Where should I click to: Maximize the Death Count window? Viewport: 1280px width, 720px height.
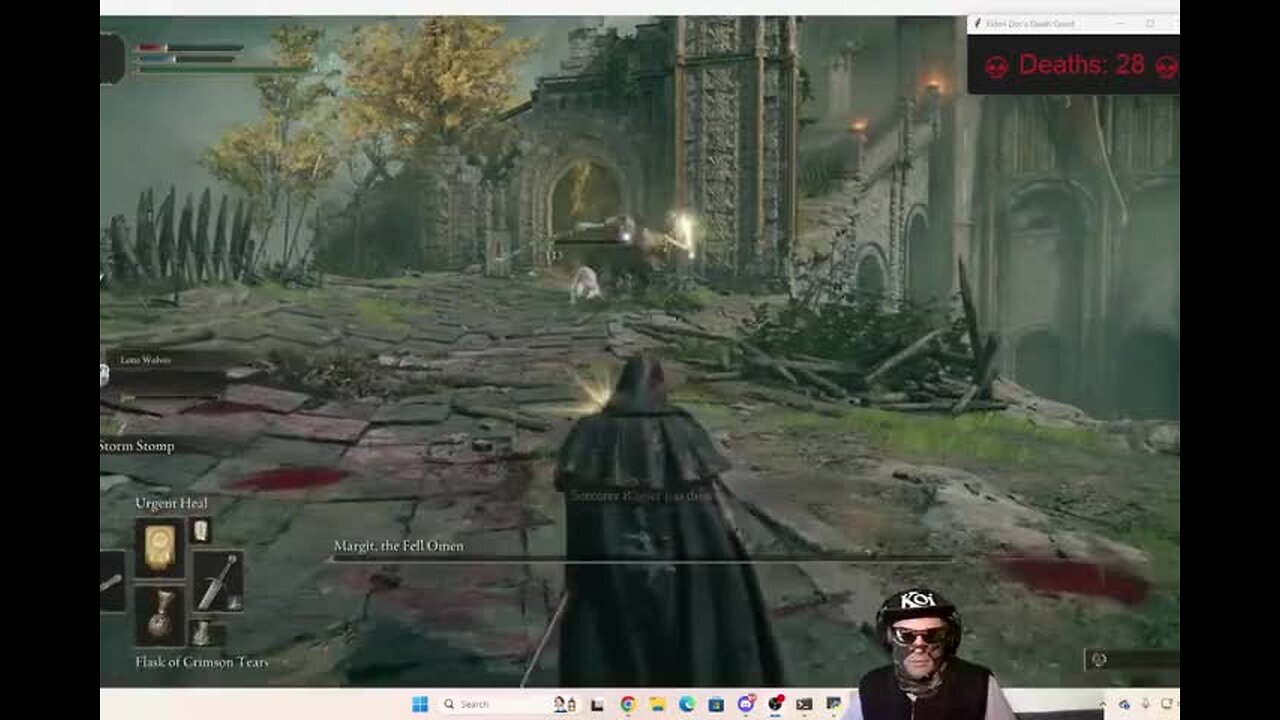1150,23
